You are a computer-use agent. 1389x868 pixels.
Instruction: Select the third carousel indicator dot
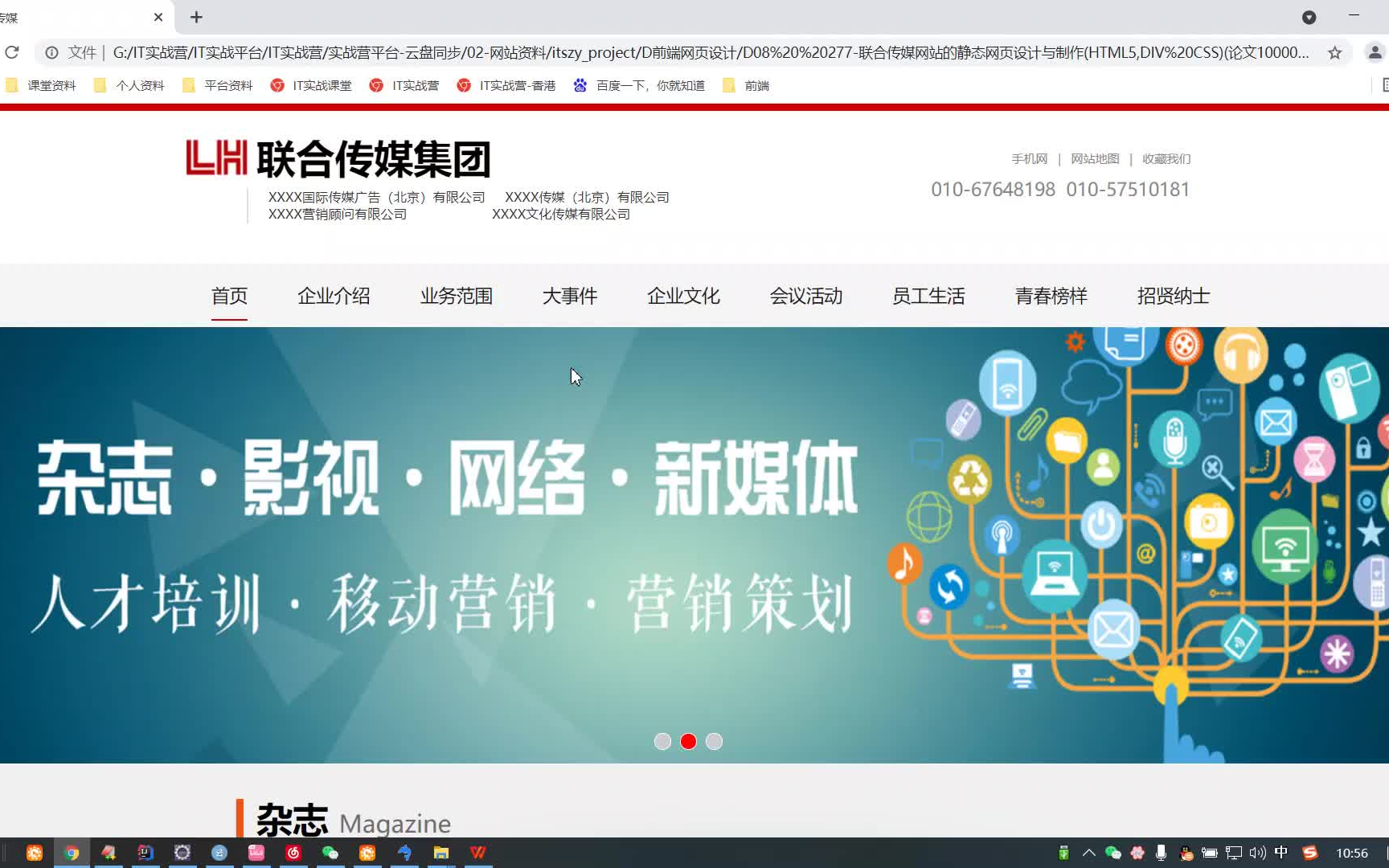pos(714,741)
